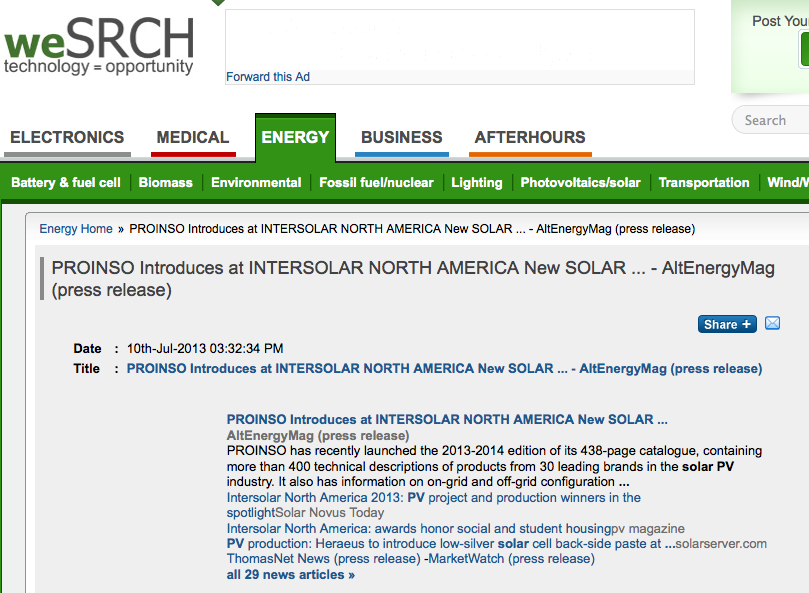
Task: Click into the Search field
Action: pos(771,120)
